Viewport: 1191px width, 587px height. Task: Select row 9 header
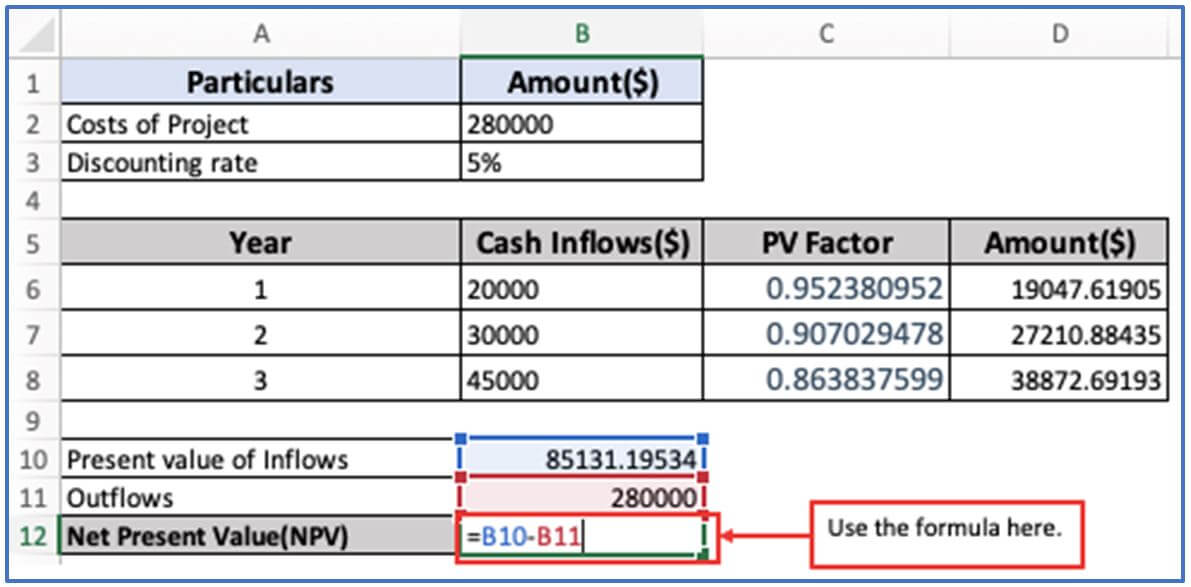34,418
